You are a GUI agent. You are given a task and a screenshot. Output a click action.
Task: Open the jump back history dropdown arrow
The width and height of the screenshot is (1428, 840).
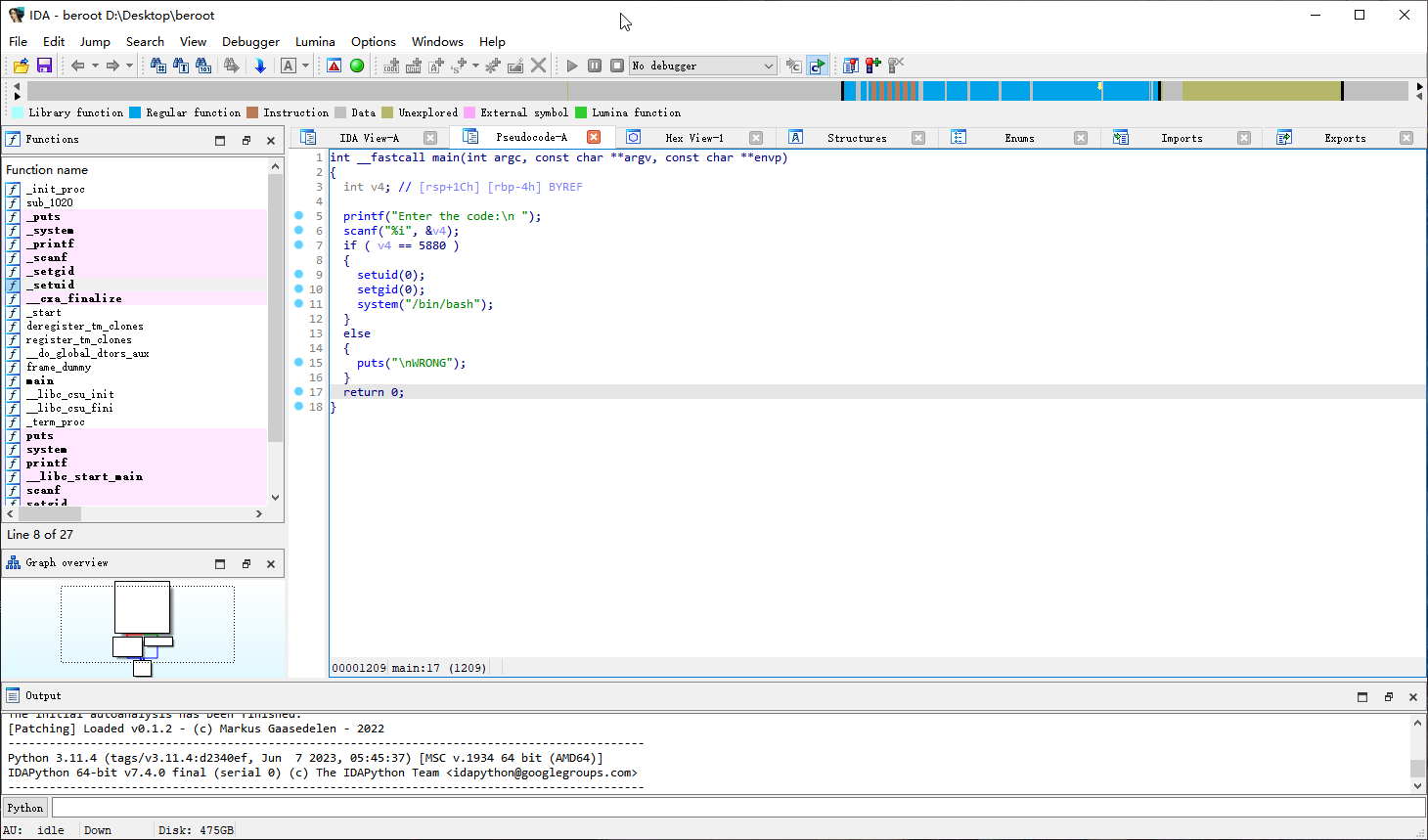pyautogui.click(x=95, y=66)
